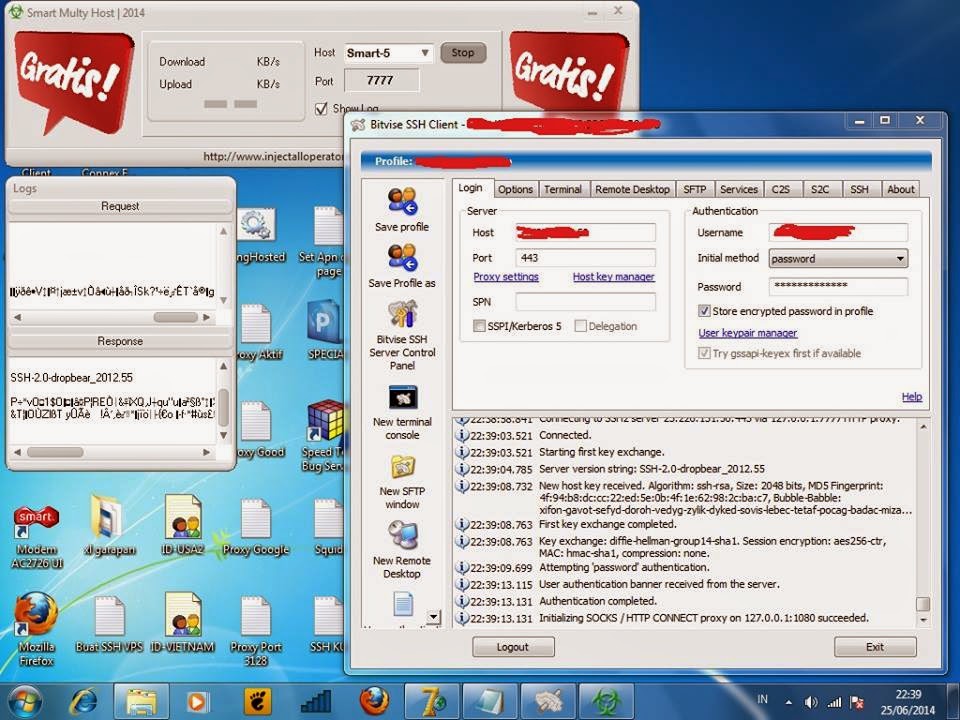
Task: Click the Password field in Authentication
Action: pos(838,287)
